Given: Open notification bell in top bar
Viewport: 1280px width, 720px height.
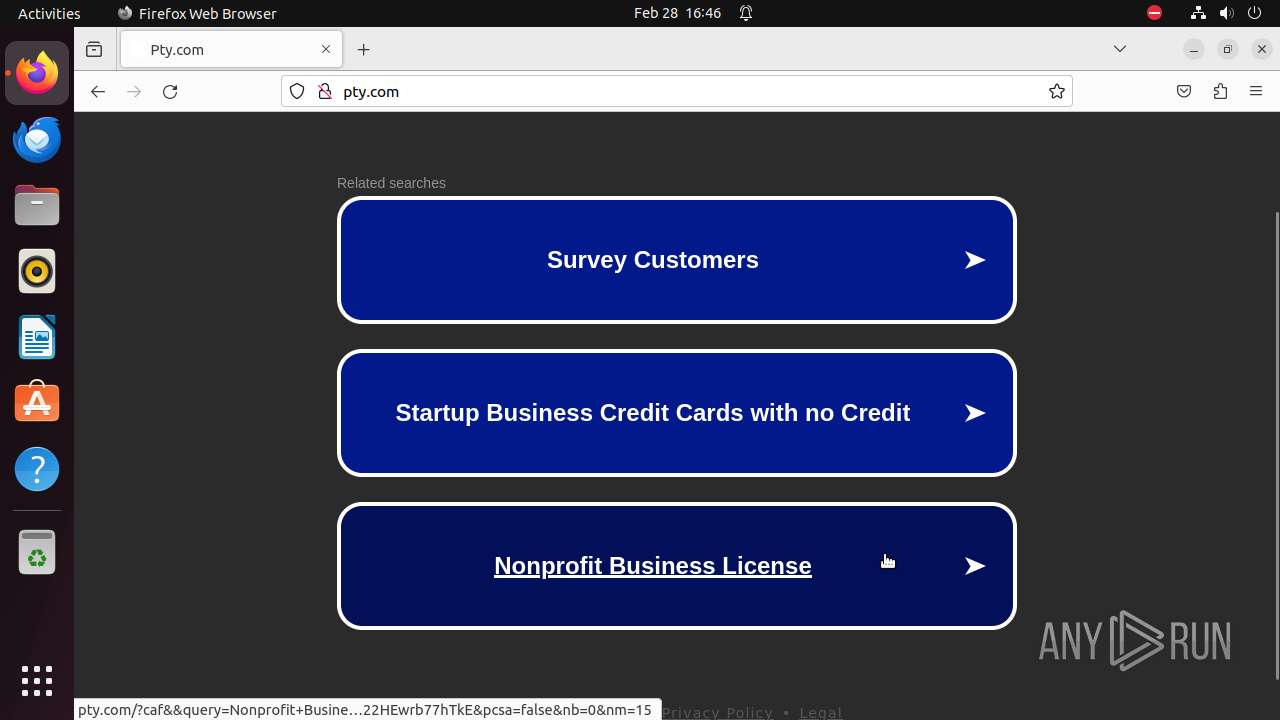Looking at the screenshot, I should [746, 13].
